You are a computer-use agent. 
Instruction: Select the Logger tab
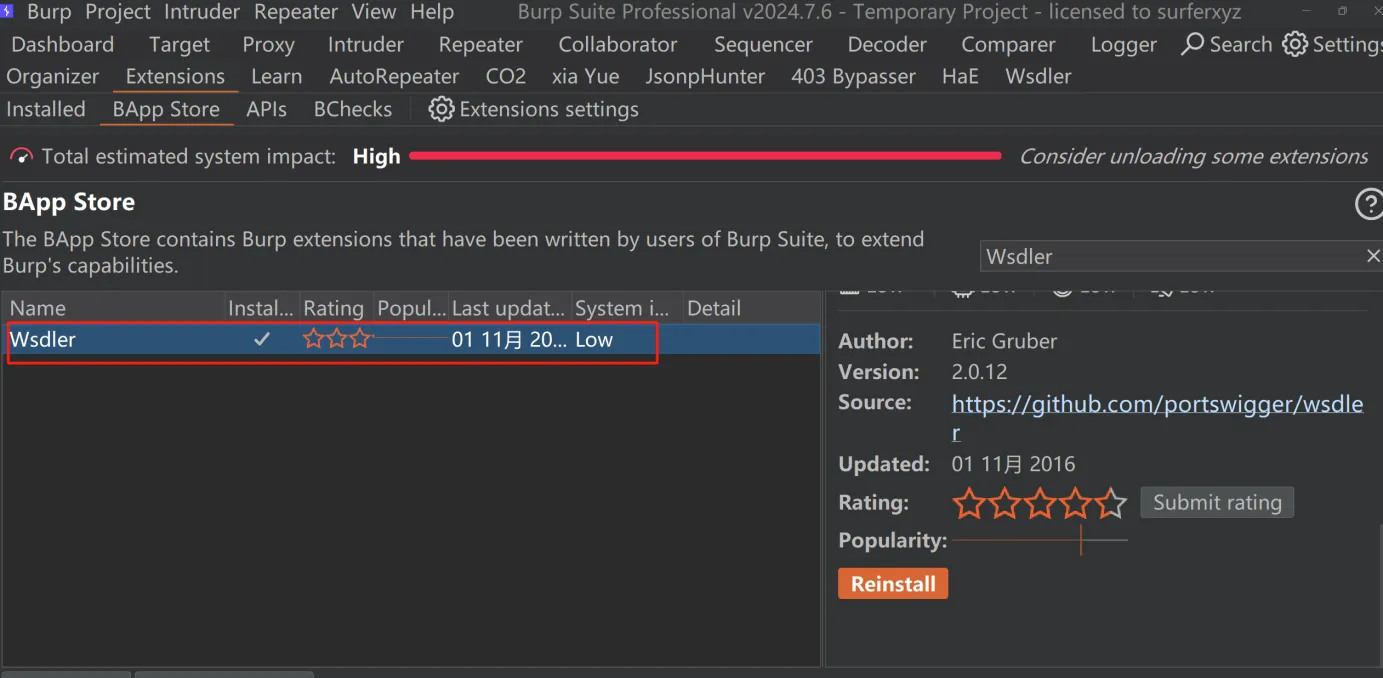pos(1124,45)
